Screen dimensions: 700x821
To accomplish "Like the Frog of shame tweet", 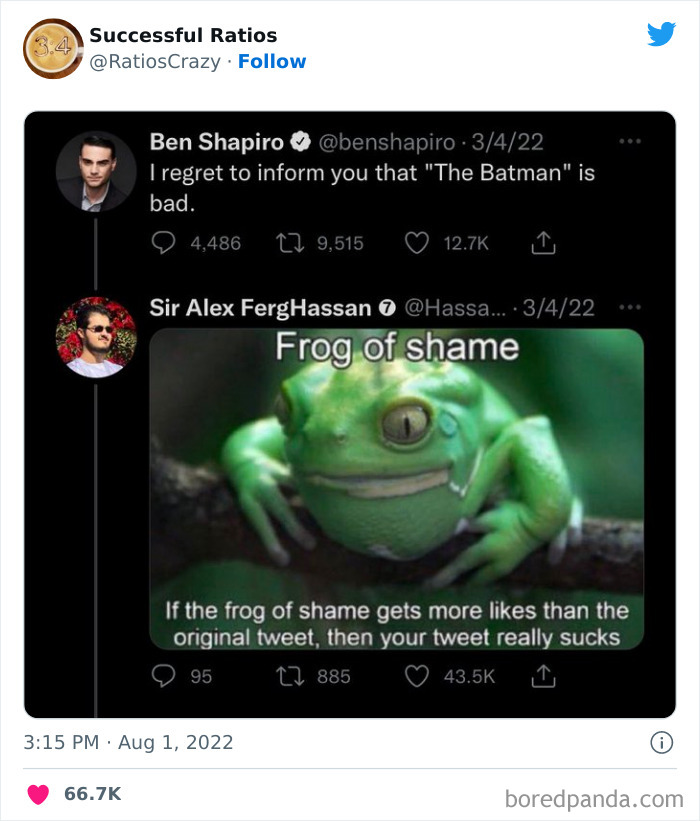I will pyautogui.click(x=418, y=677).
